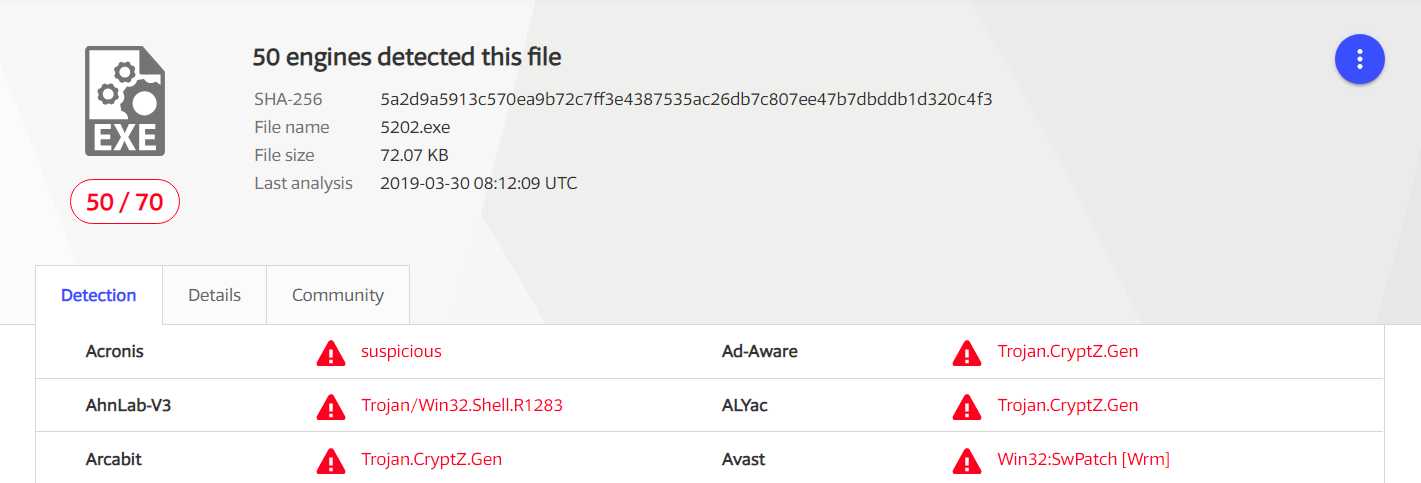Image resolution: width=1421 pixels, height=483 pixels.
Task: Click the Acronis suspicious result text
Action: click(x=401, y=351)
